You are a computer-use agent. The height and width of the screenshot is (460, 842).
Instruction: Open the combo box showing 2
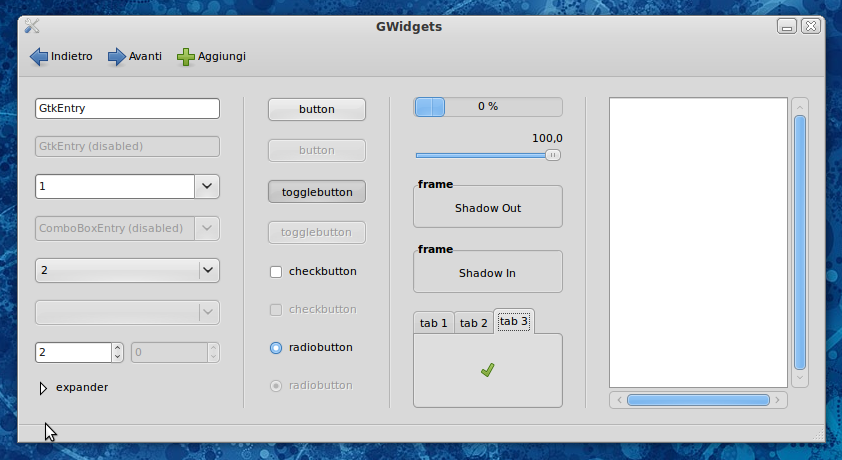[127, 270]
